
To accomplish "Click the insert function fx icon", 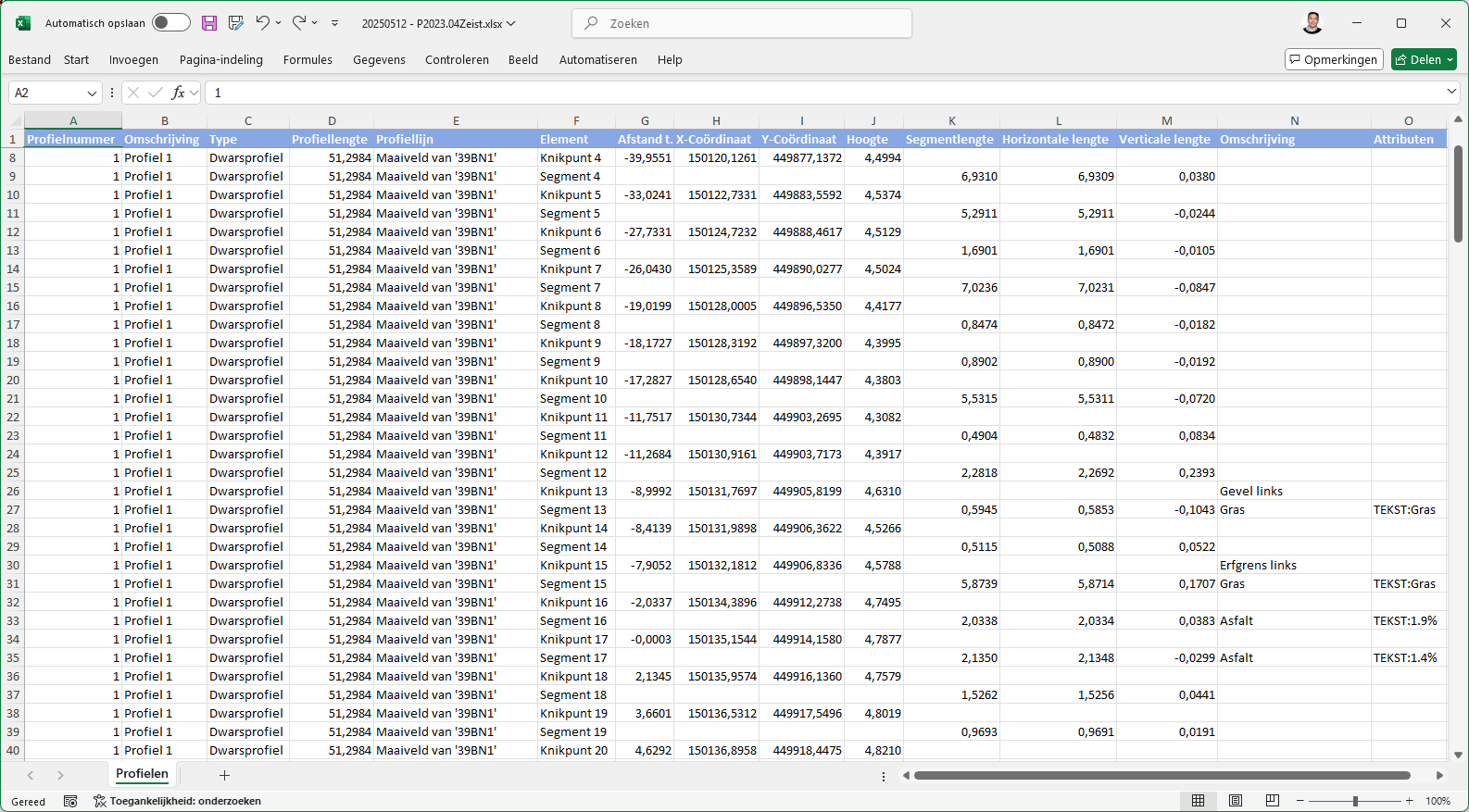I will [178, 93].
